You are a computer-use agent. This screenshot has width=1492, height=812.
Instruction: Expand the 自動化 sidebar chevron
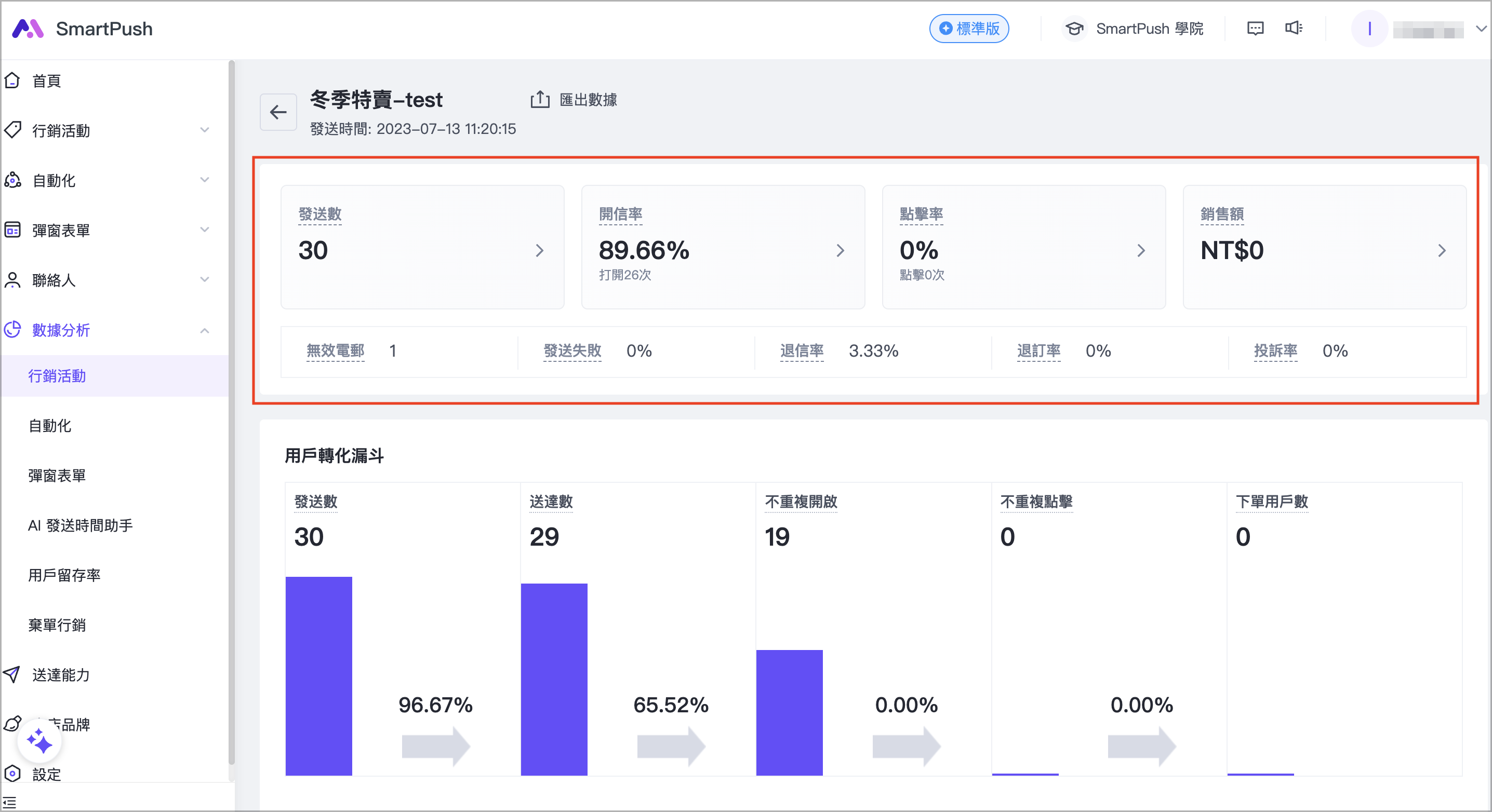click(x=205, y=180)
